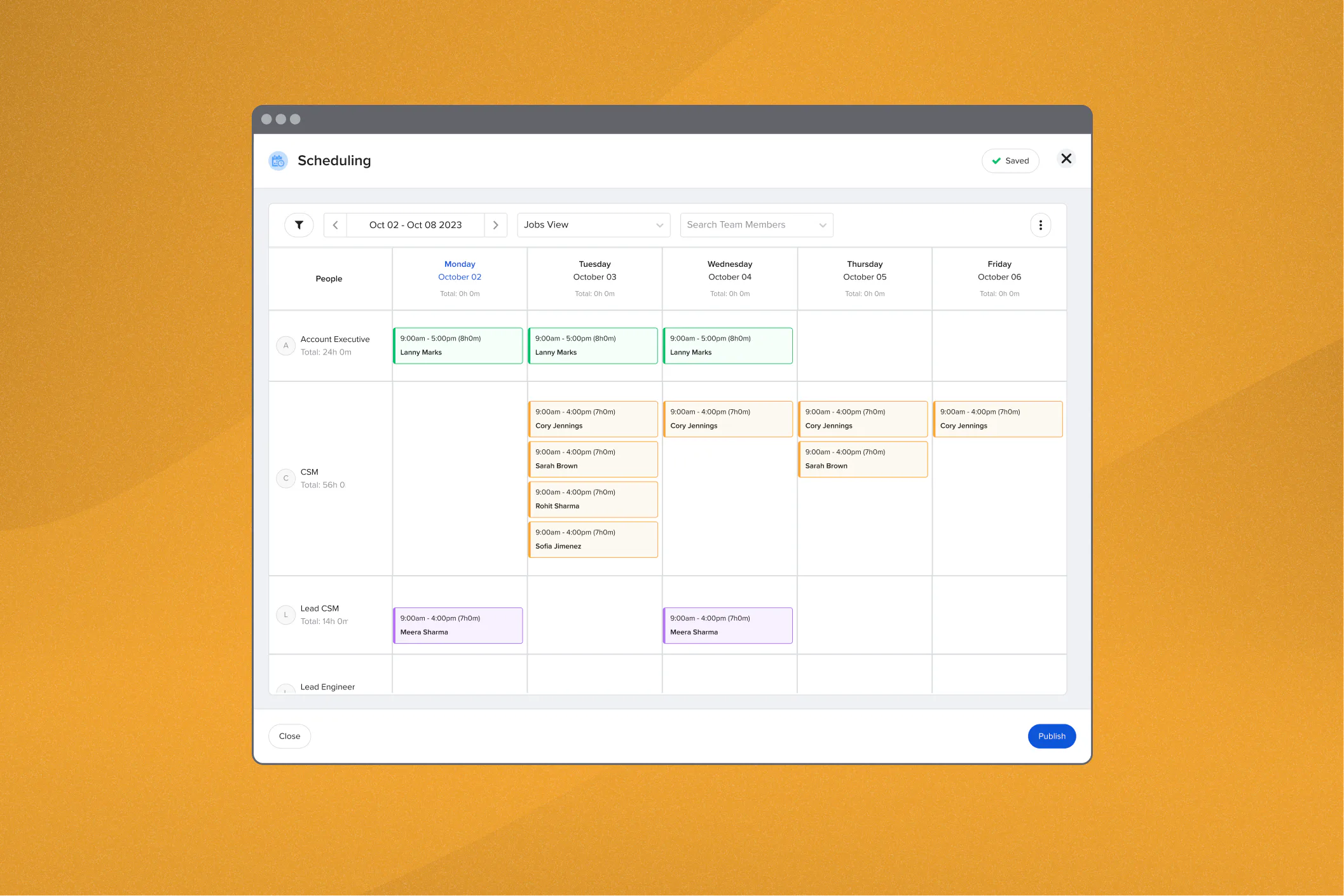Click the CSM avatar circle

tap(285, 479)
